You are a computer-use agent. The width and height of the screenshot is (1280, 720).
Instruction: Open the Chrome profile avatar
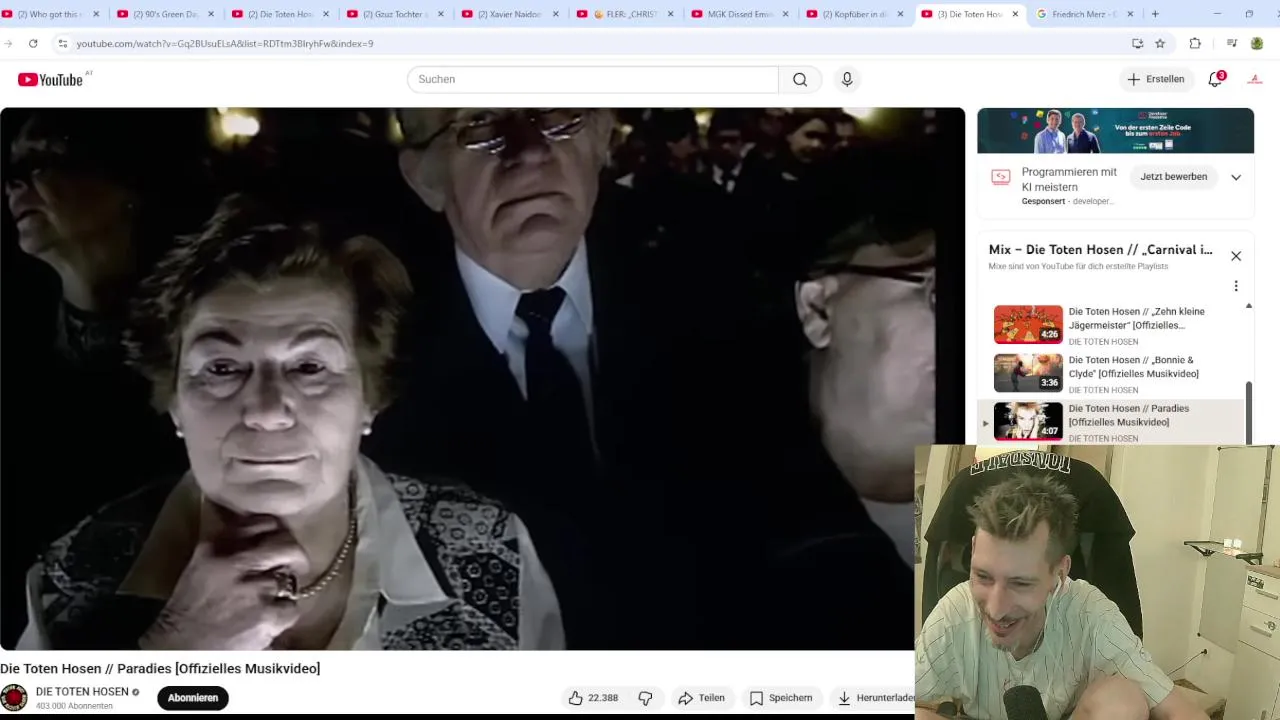1257,43
